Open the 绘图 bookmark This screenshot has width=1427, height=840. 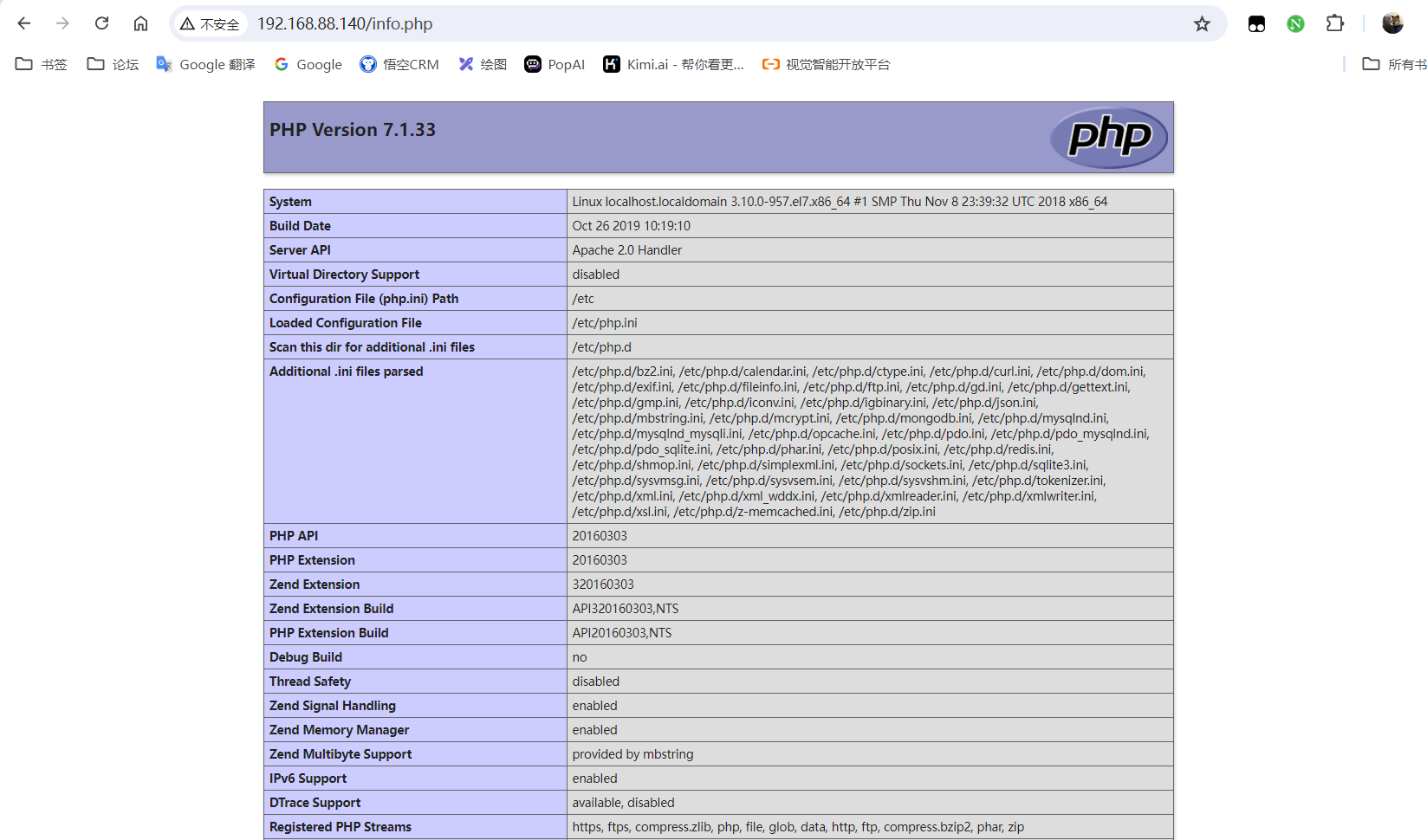click(x=483, y=64)
